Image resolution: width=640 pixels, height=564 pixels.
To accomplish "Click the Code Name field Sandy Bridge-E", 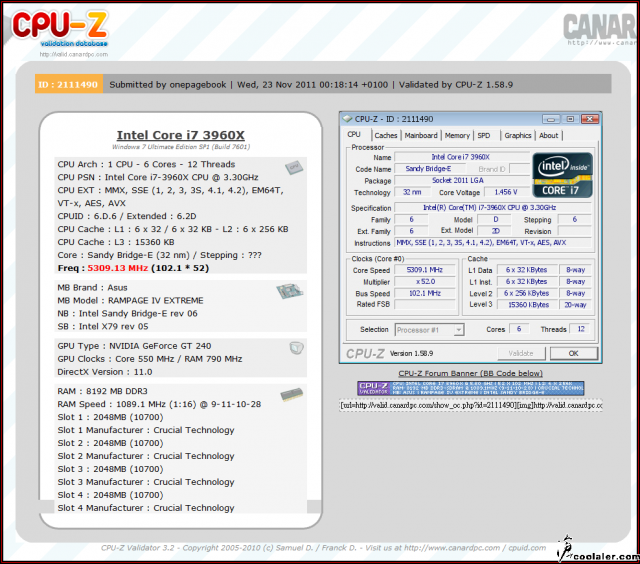I will [429, 169].
